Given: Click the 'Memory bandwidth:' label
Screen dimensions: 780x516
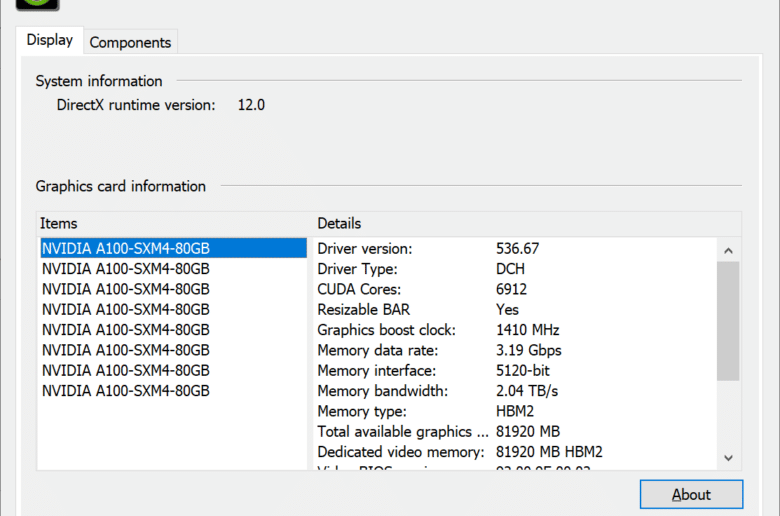Looking at the screenshot, I should coord(383,391).
